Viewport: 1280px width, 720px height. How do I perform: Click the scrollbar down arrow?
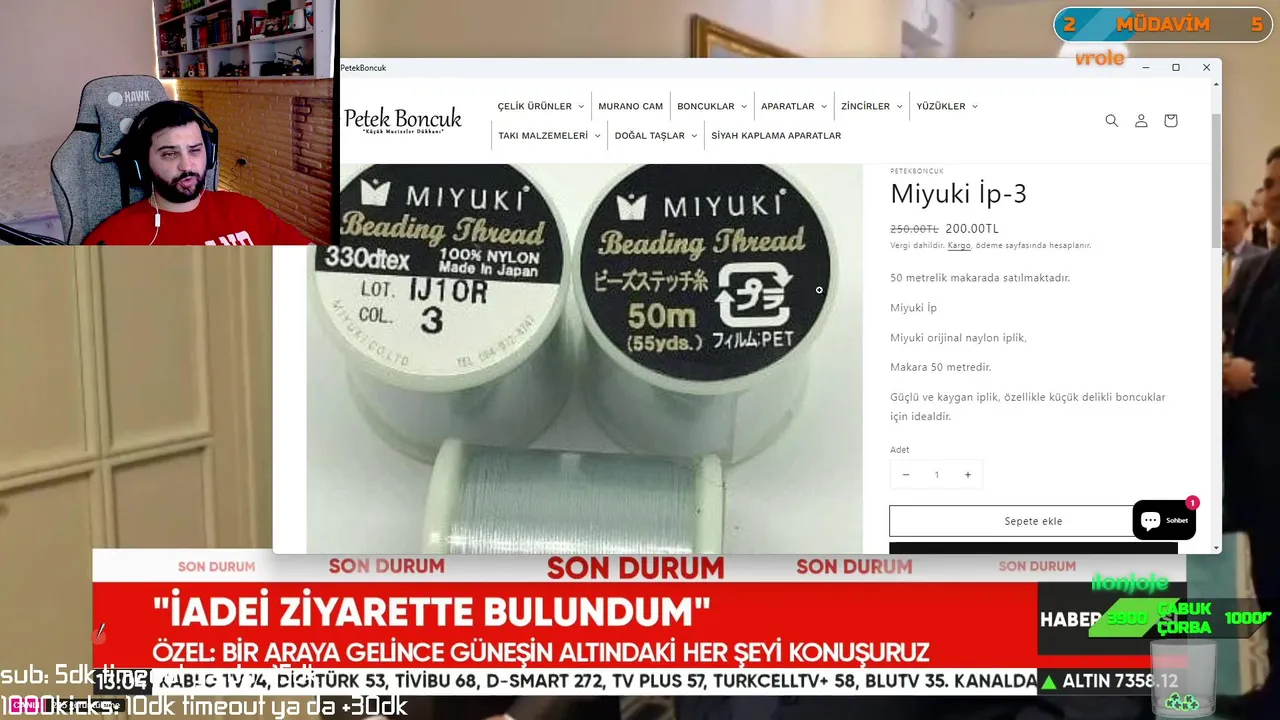point(1216,547)
